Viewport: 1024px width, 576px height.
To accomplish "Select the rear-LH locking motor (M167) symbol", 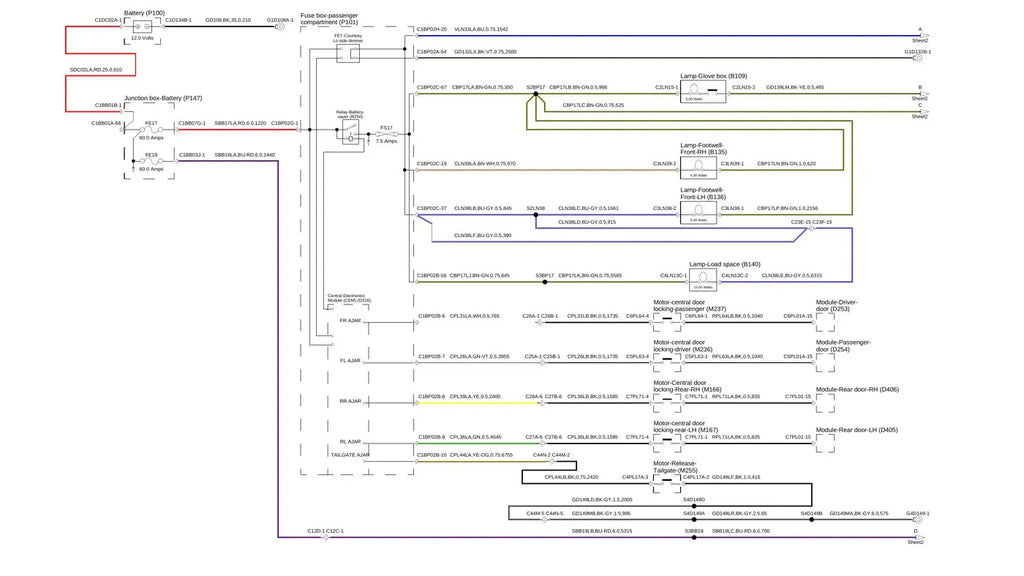I will (667, 443).
